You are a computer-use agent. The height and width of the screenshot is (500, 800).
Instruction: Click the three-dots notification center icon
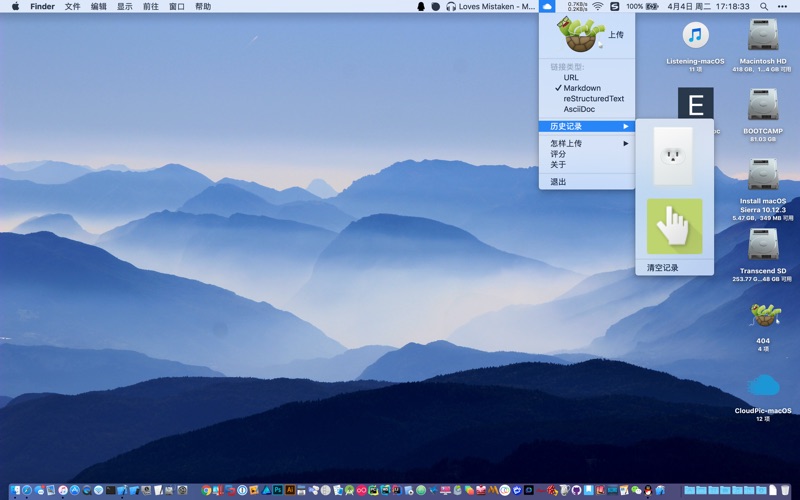782,6
